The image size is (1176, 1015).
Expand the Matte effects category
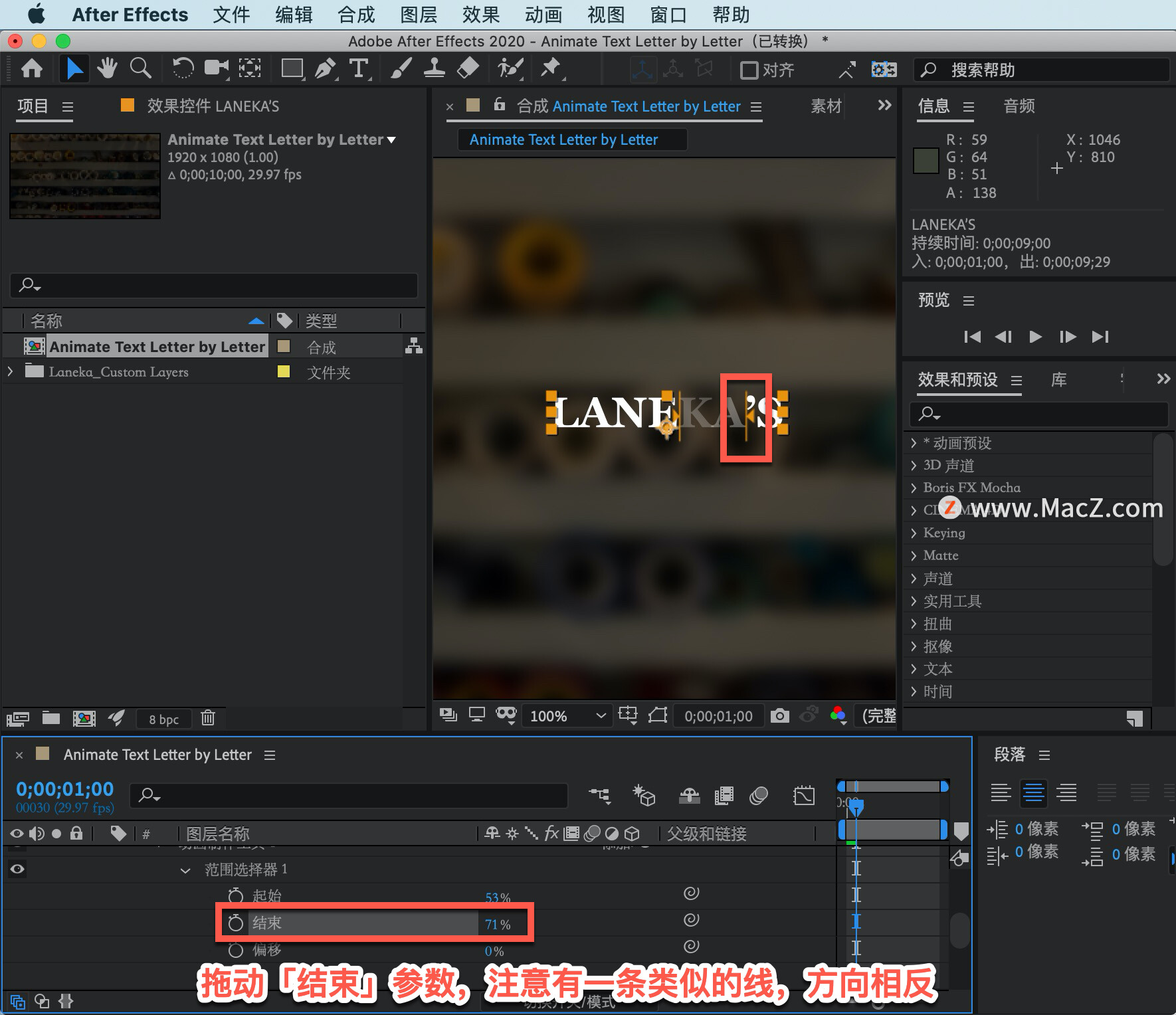coord(914,555)
